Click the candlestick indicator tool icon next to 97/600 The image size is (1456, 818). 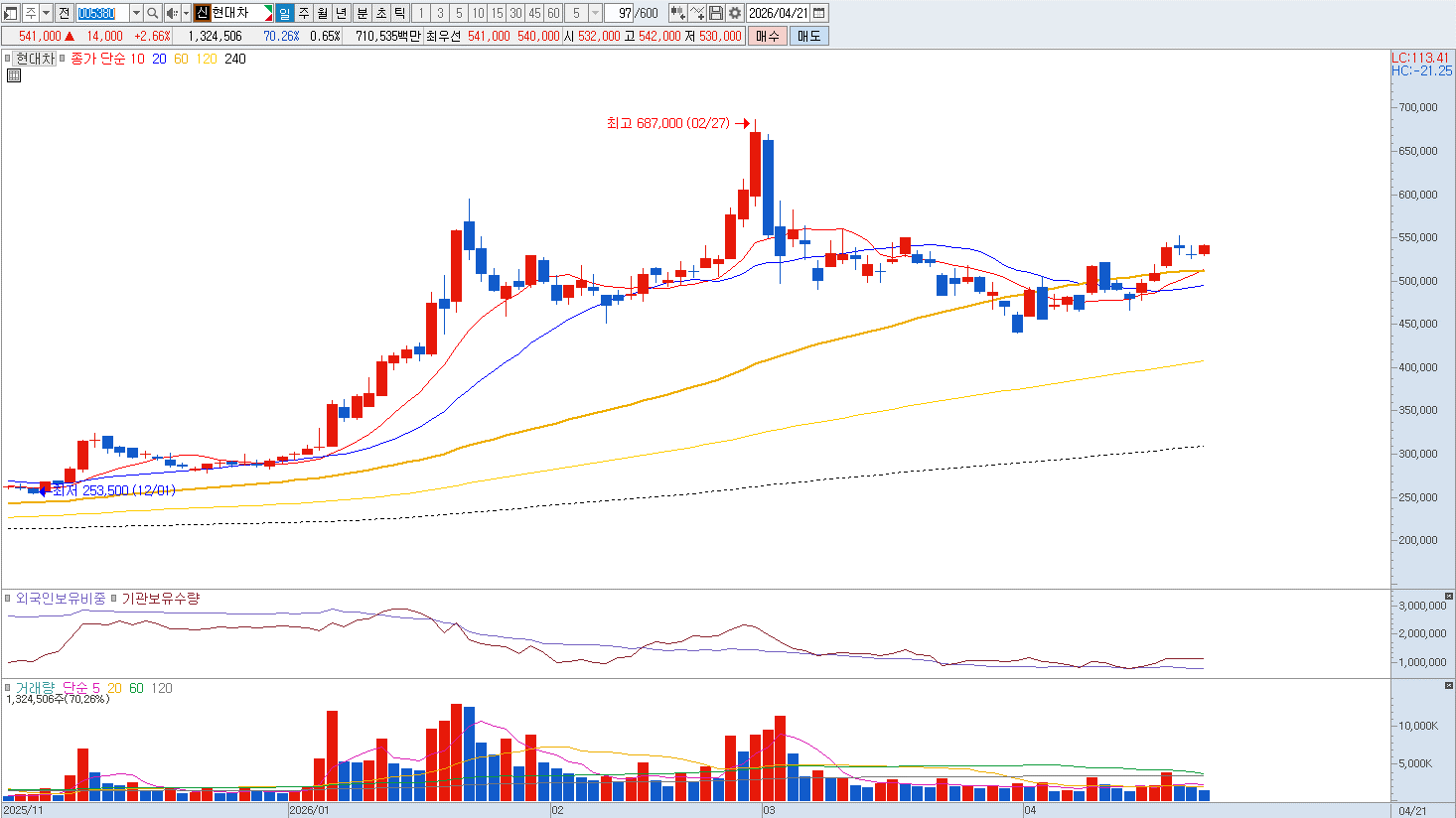point(677,13)
